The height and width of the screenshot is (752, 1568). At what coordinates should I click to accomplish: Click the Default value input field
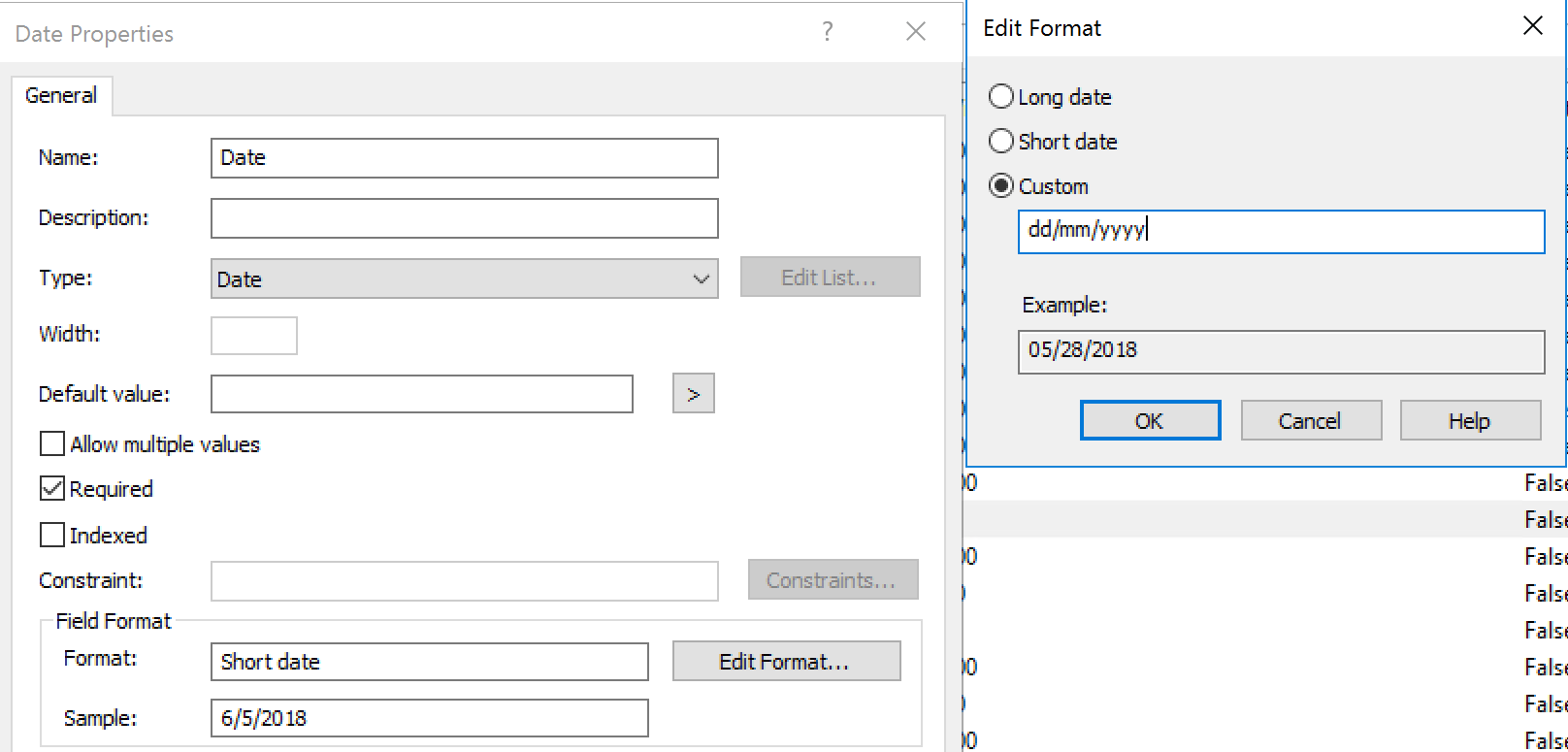click(x=421, y=394)
